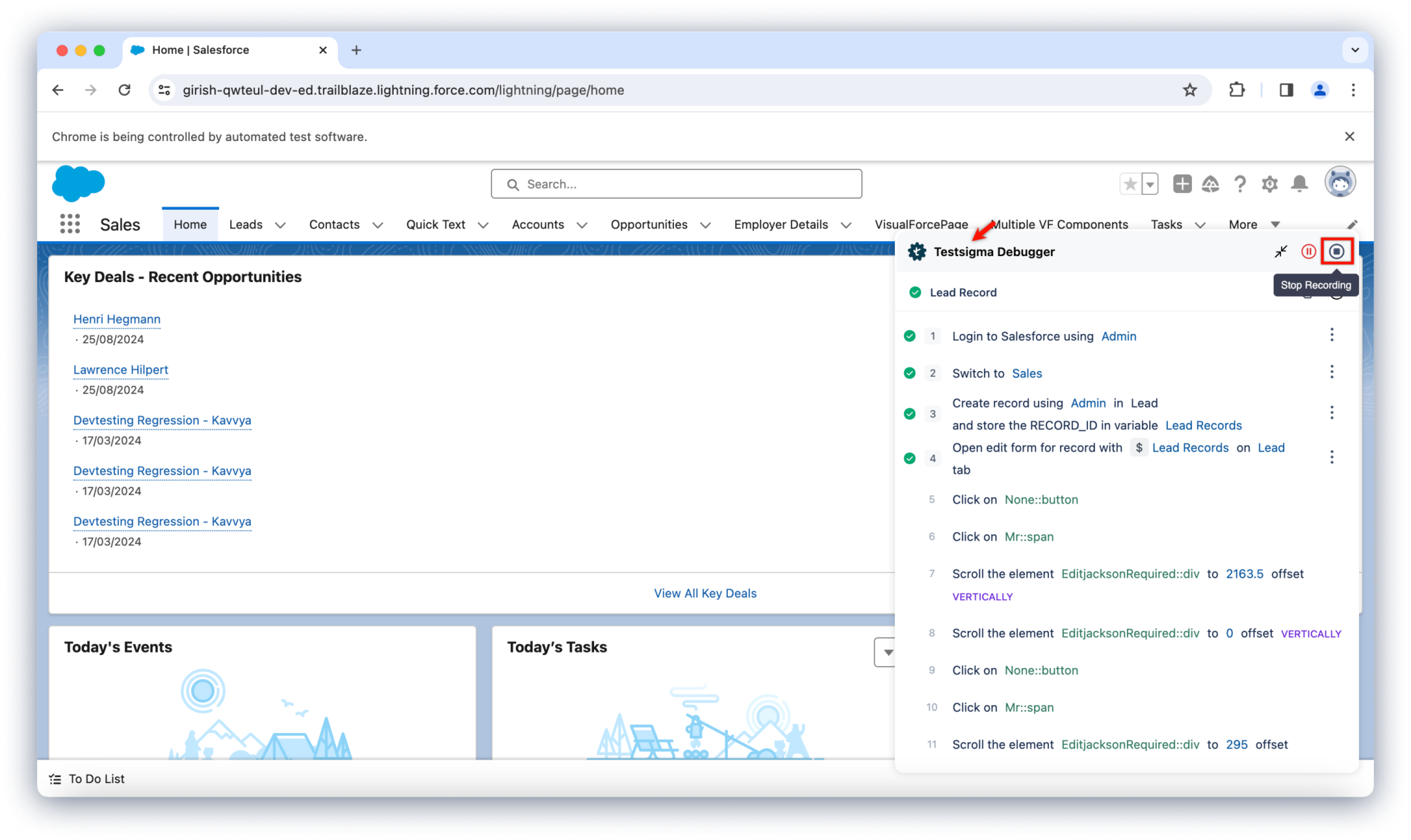Open the Salesforce Help question mark
This screenshot has height=840, width=1411.
point(1240,184)
